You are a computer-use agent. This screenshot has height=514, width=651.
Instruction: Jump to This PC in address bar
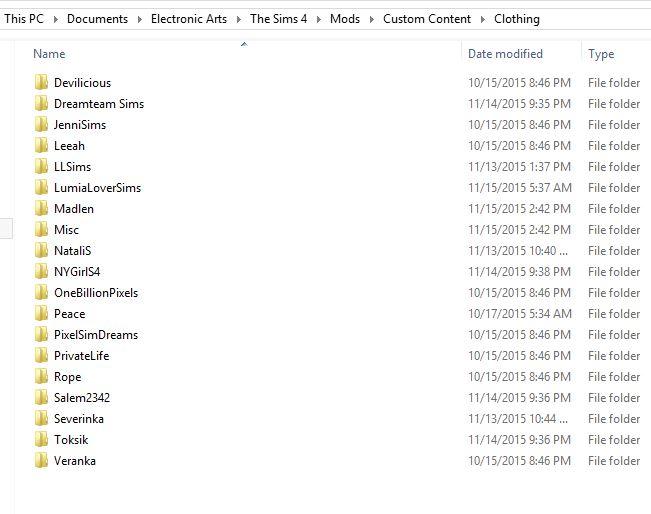pyautogui.click(x=23, y=19)
